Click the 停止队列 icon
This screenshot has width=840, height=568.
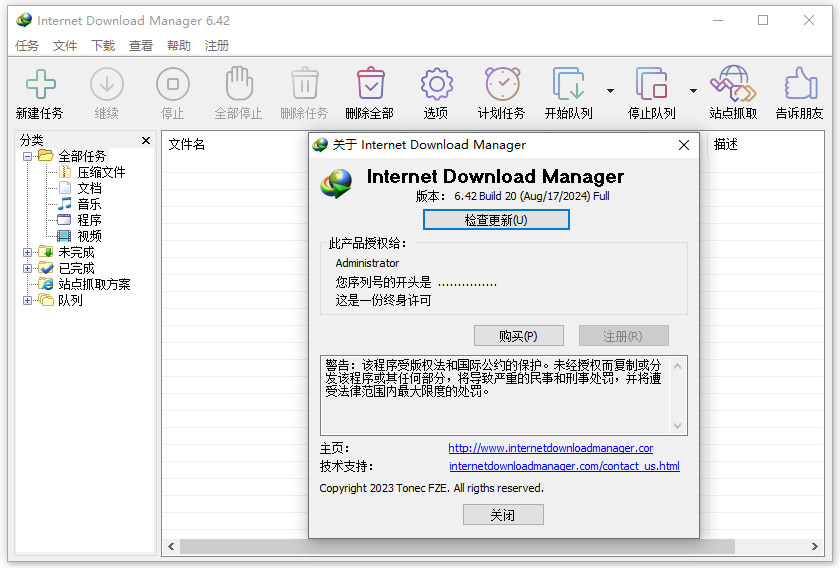651,84
